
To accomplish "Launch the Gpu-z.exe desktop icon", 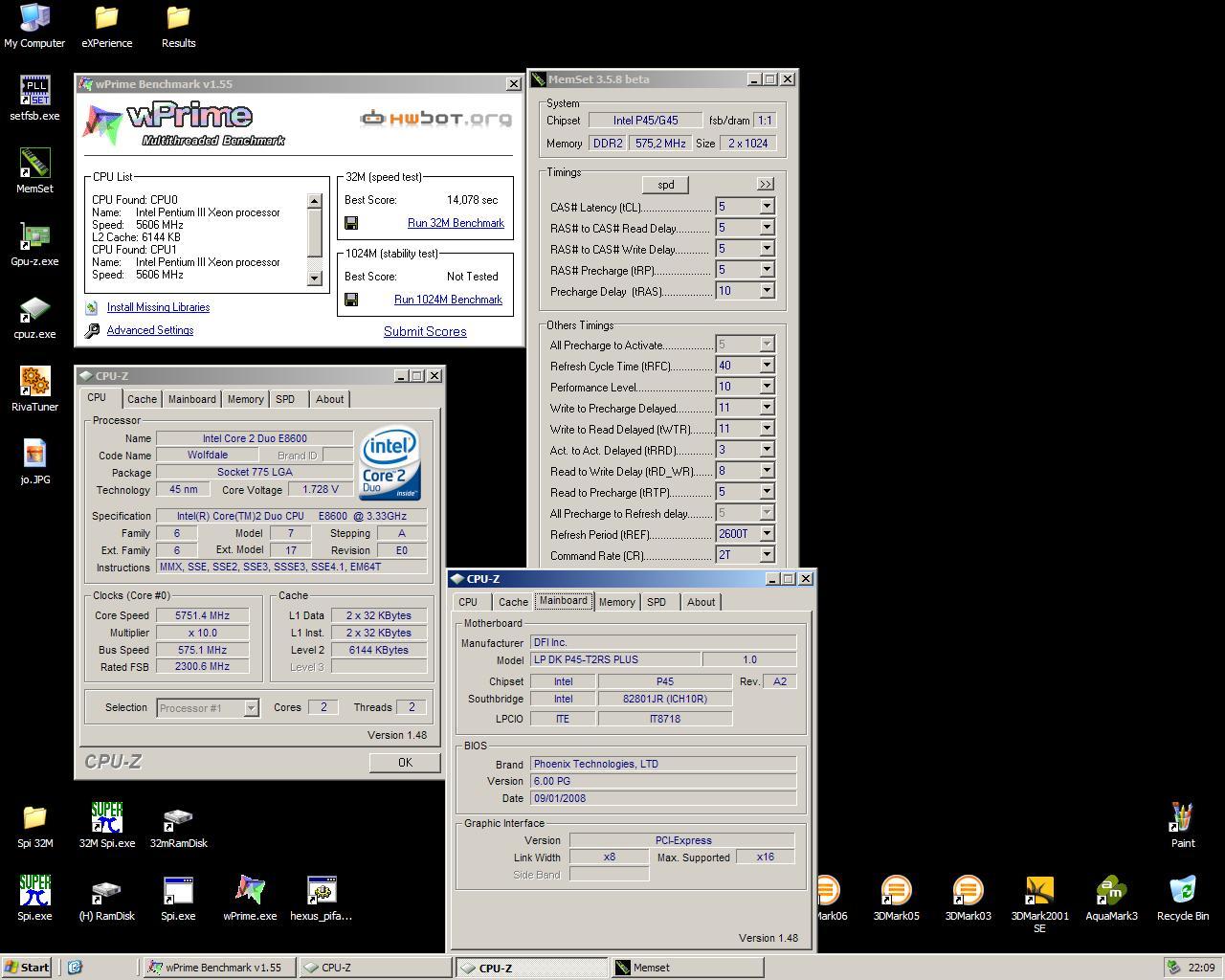I will click(34, 244).
